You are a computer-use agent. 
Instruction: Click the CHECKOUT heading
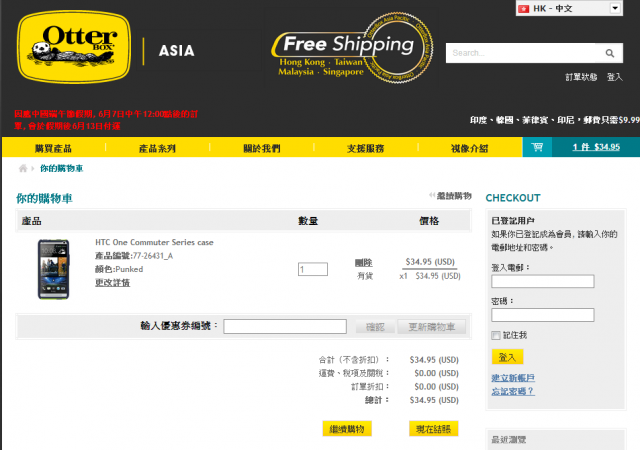coord(513,198)
